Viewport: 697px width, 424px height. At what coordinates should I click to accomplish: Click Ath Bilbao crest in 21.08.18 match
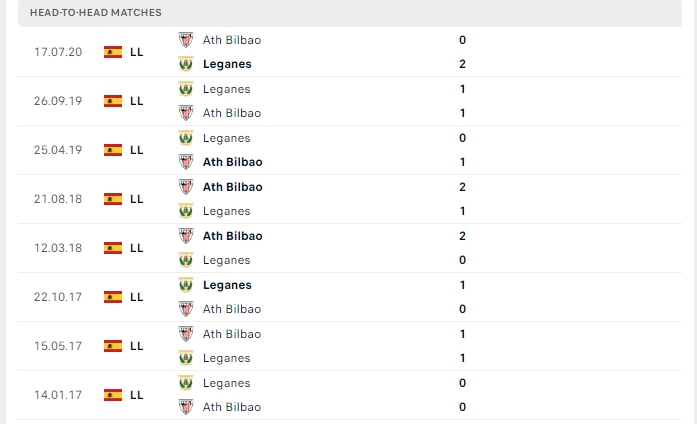coord(185,187)
